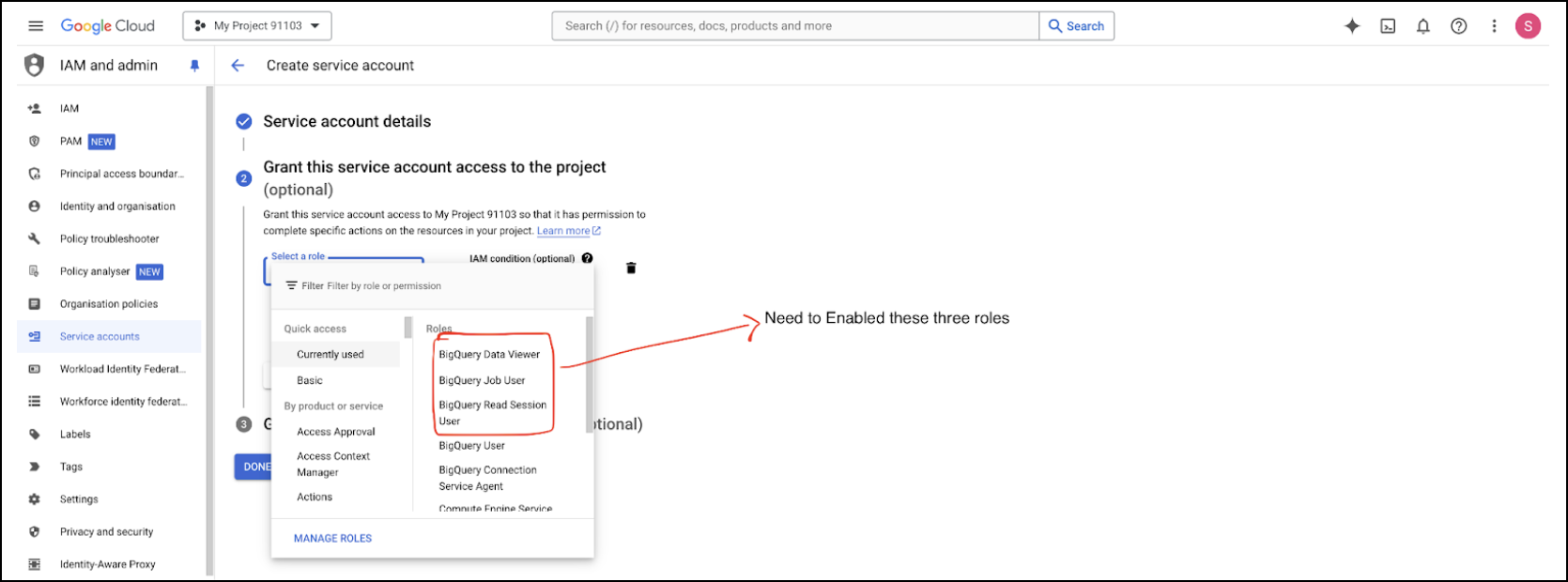
Task: Click the Gemini AI sparkle icon
Action: 1352,26
